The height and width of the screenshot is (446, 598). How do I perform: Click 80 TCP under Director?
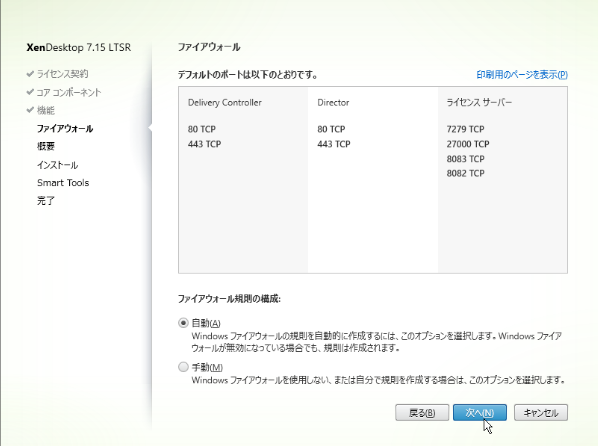[331, 129]
